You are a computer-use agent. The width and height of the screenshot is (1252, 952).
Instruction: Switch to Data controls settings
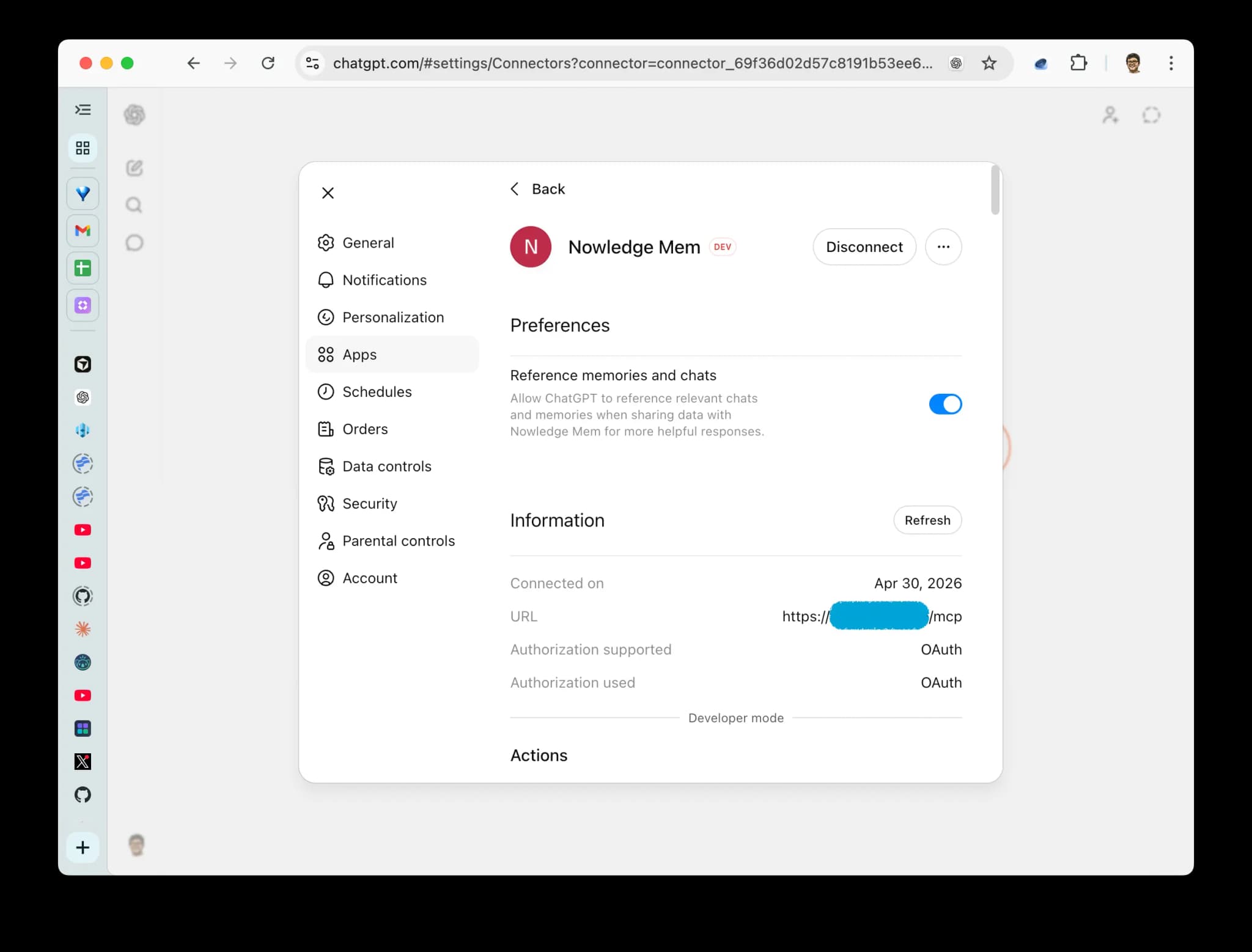click(392, 467)
